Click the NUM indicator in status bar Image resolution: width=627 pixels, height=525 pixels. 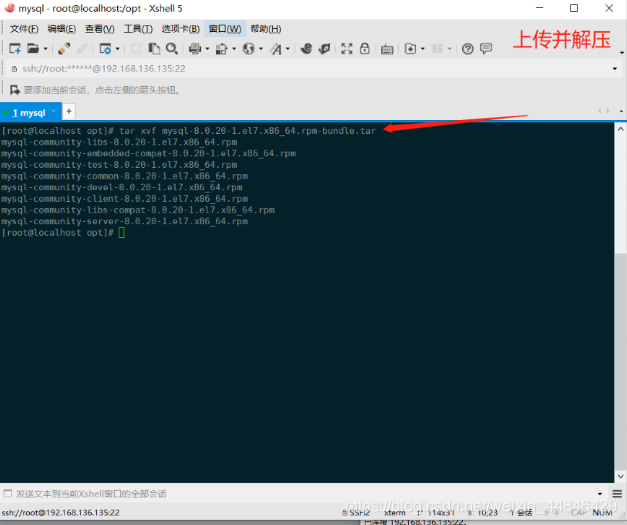click(x=602, y=513)
